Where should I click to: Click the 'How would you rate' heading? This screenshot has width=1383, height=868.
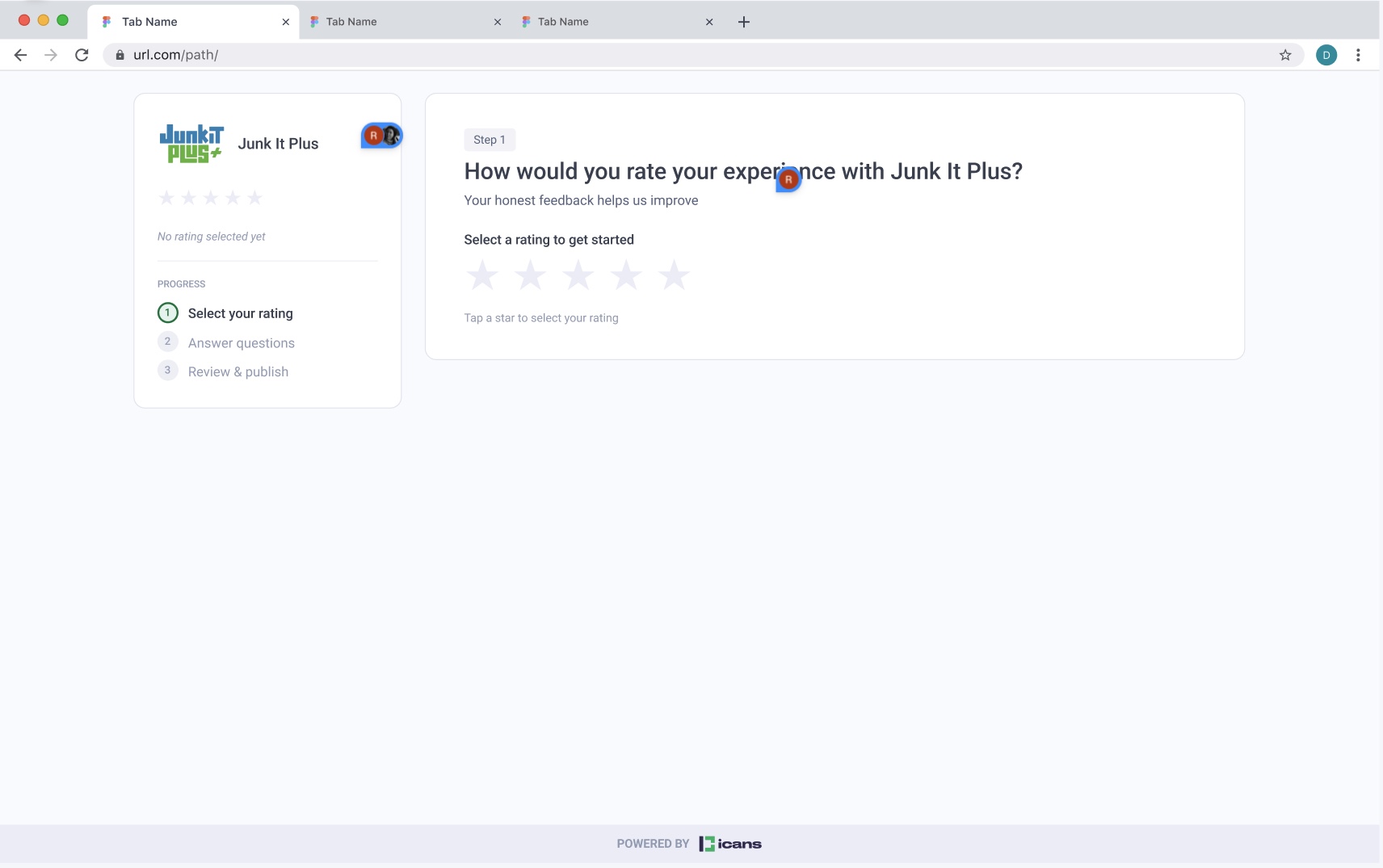coord(743,171)
